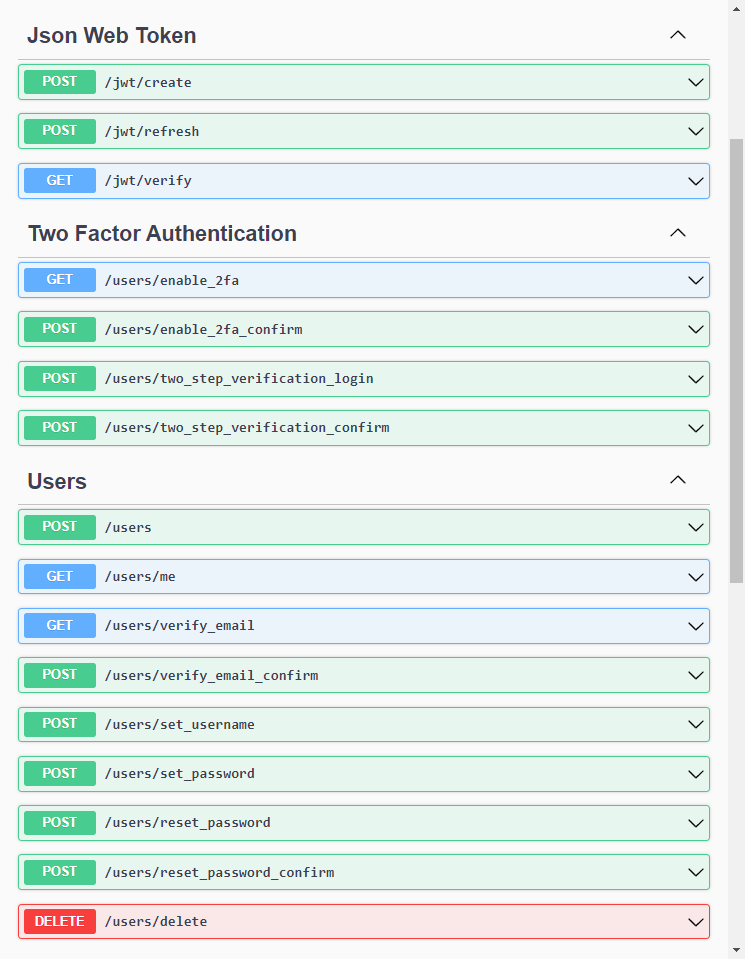Click the POST badge for /users/enable_2fa_confirm
Viewport: 745px width, 959px height.
tap(60, 329)
